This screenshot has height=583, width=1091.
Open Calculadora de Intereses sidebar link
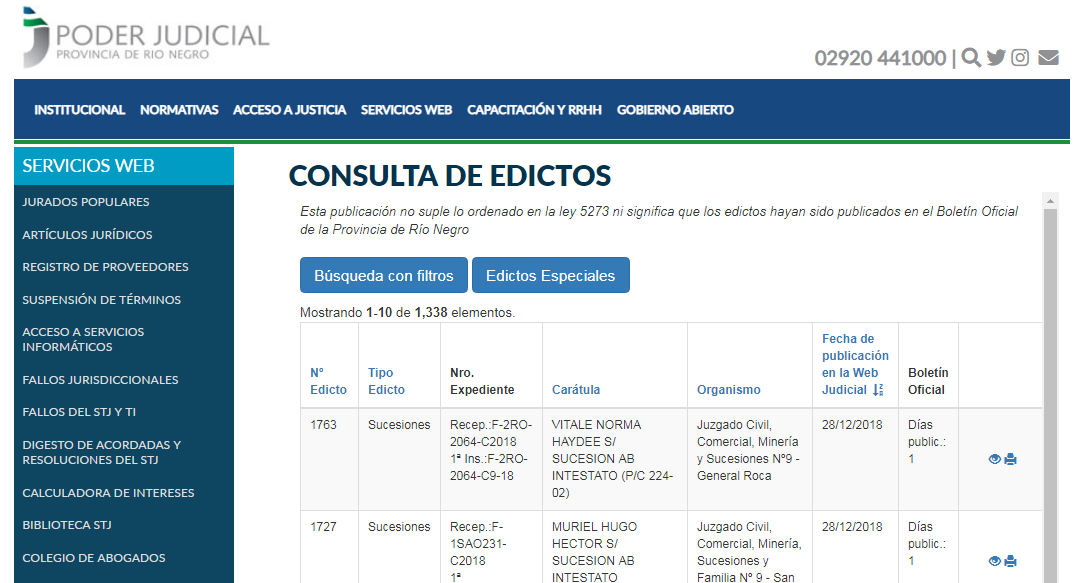108,493
